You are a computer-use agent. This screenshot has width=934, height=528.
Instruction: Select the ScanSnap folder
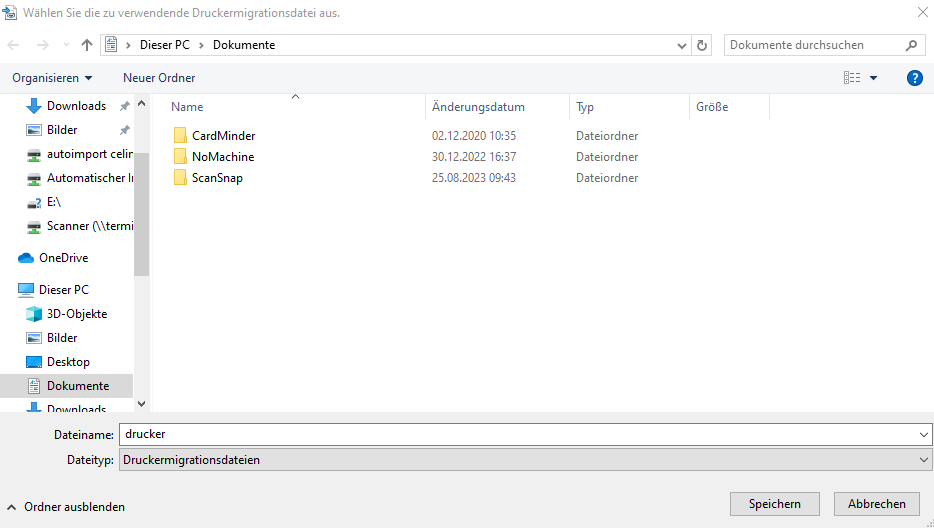[217, 178]
